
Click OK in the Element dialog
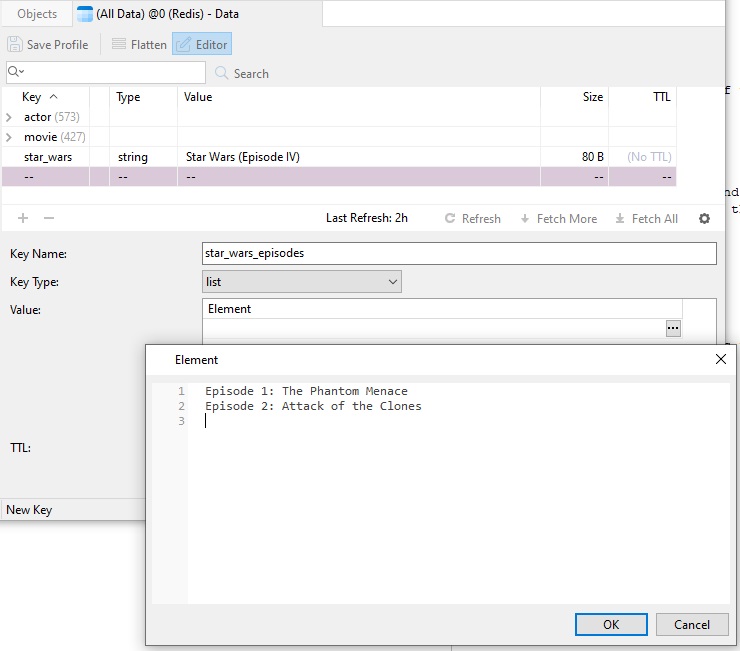point(611,625)
